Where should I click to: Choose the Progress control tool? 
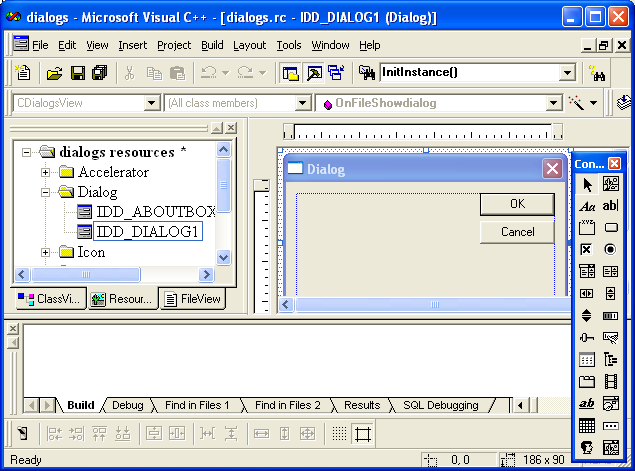pyautogui.click(x=611, y=315)
